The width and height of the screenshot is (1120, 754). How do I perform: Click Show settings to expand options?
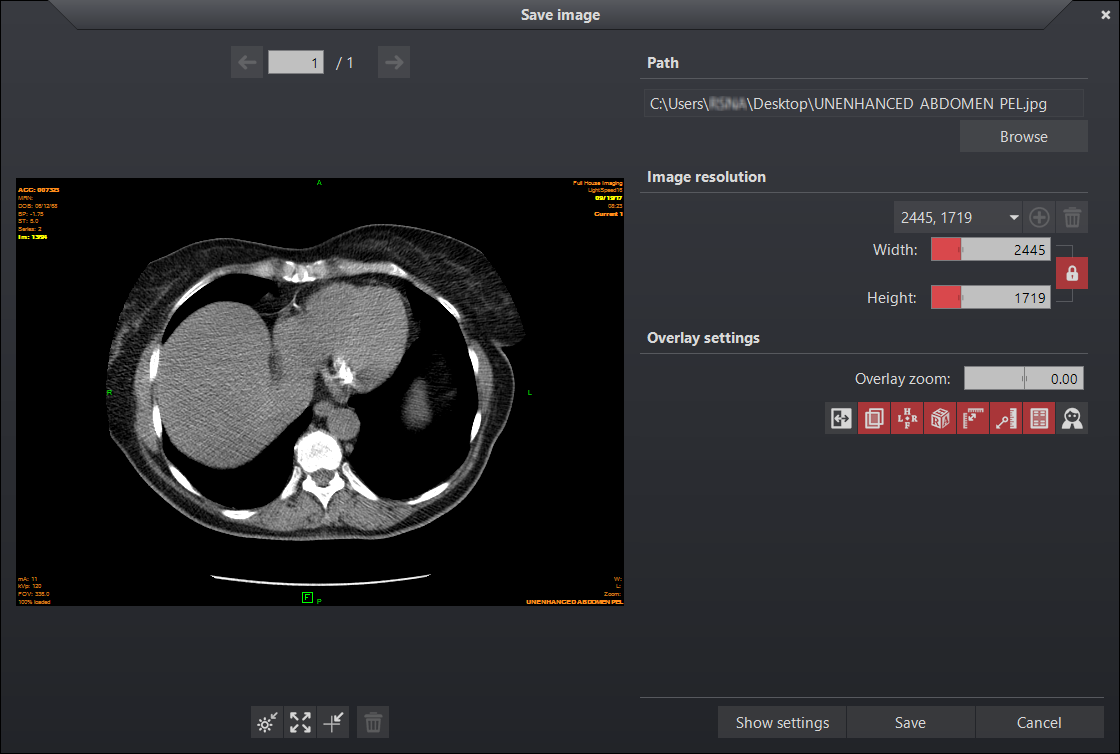tap(782, 722)
